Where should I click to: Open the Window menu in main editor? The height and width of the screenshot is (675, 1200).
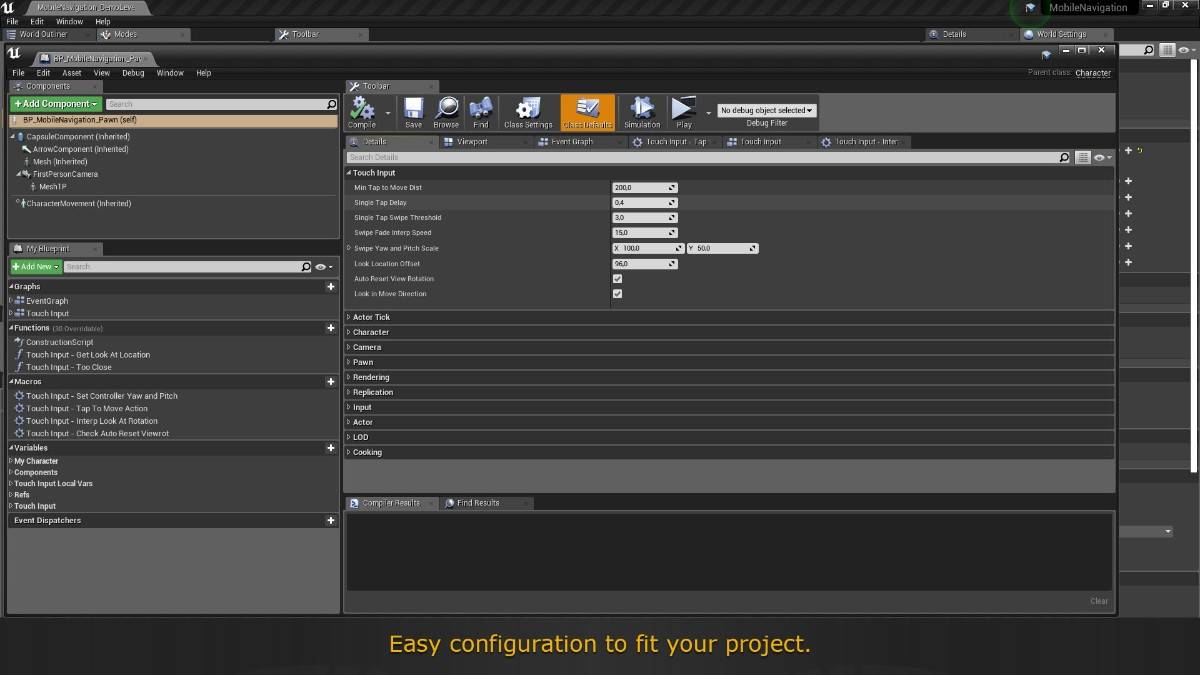(69, 21)
